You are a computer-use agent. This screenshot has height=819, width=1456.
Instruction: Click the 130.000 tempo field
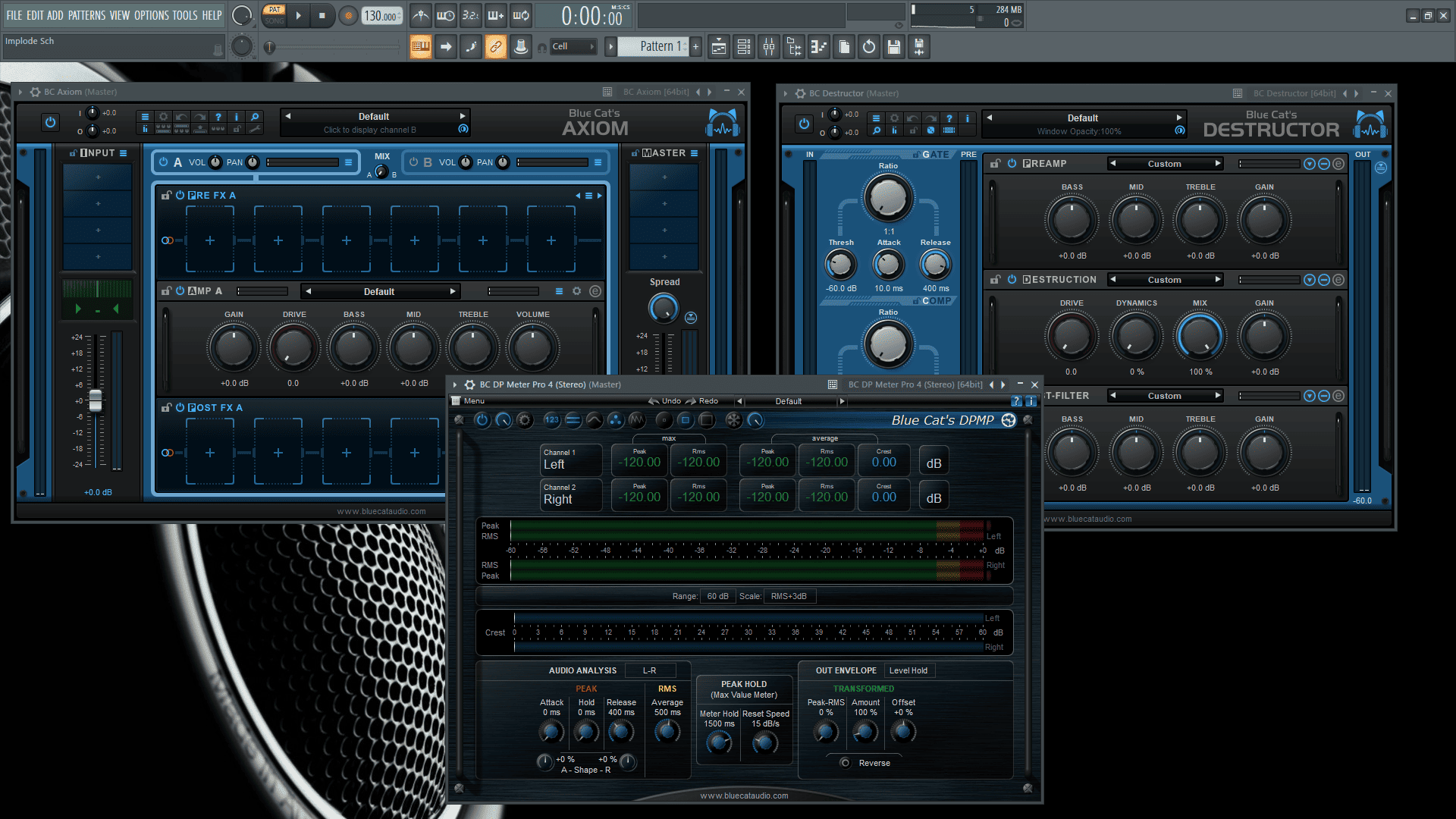(x=381, y=16)
